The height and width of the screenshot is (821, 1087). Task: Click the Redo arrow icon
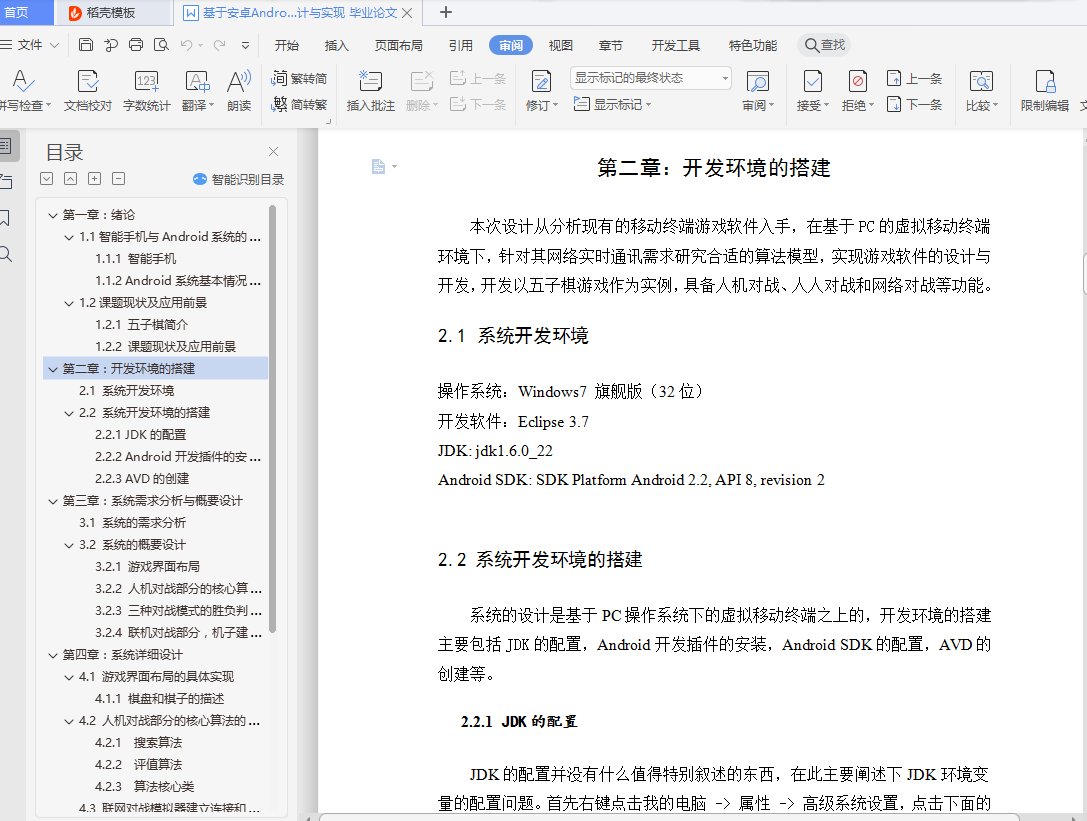(x=219, y=45)
